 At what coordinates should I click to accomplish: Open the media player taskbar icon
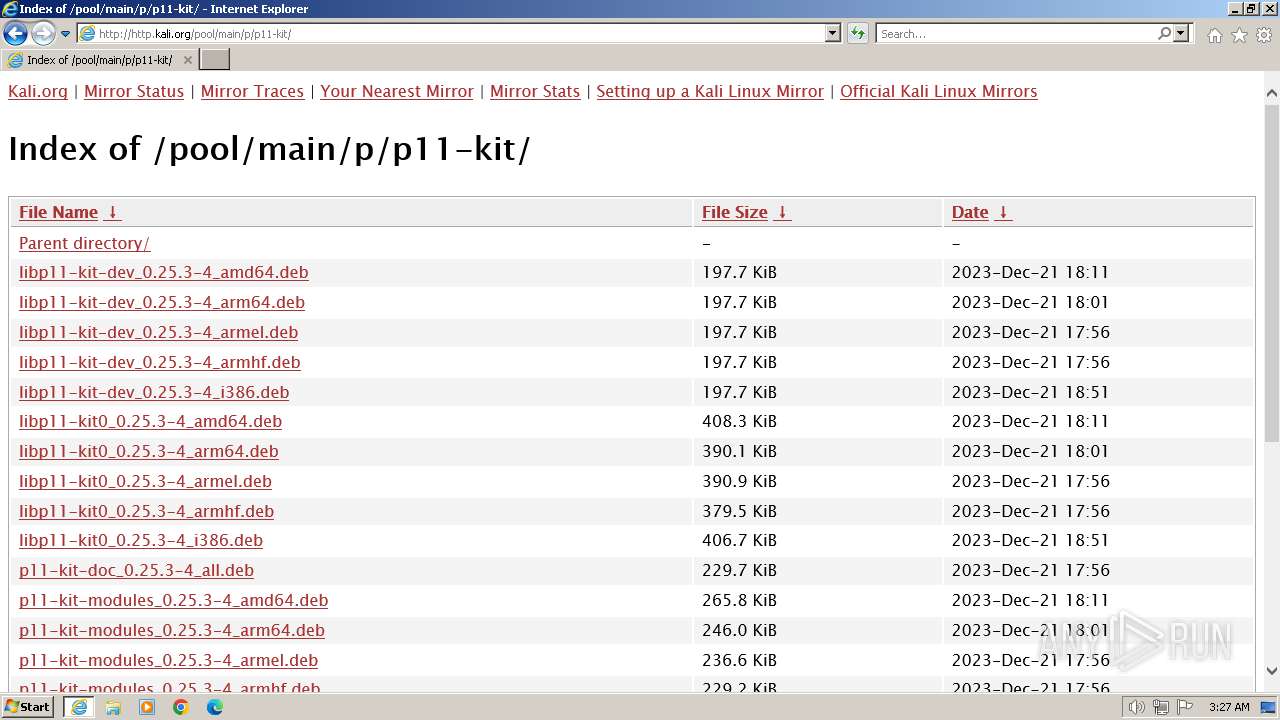pyautogui.click(x=147, y=707)
